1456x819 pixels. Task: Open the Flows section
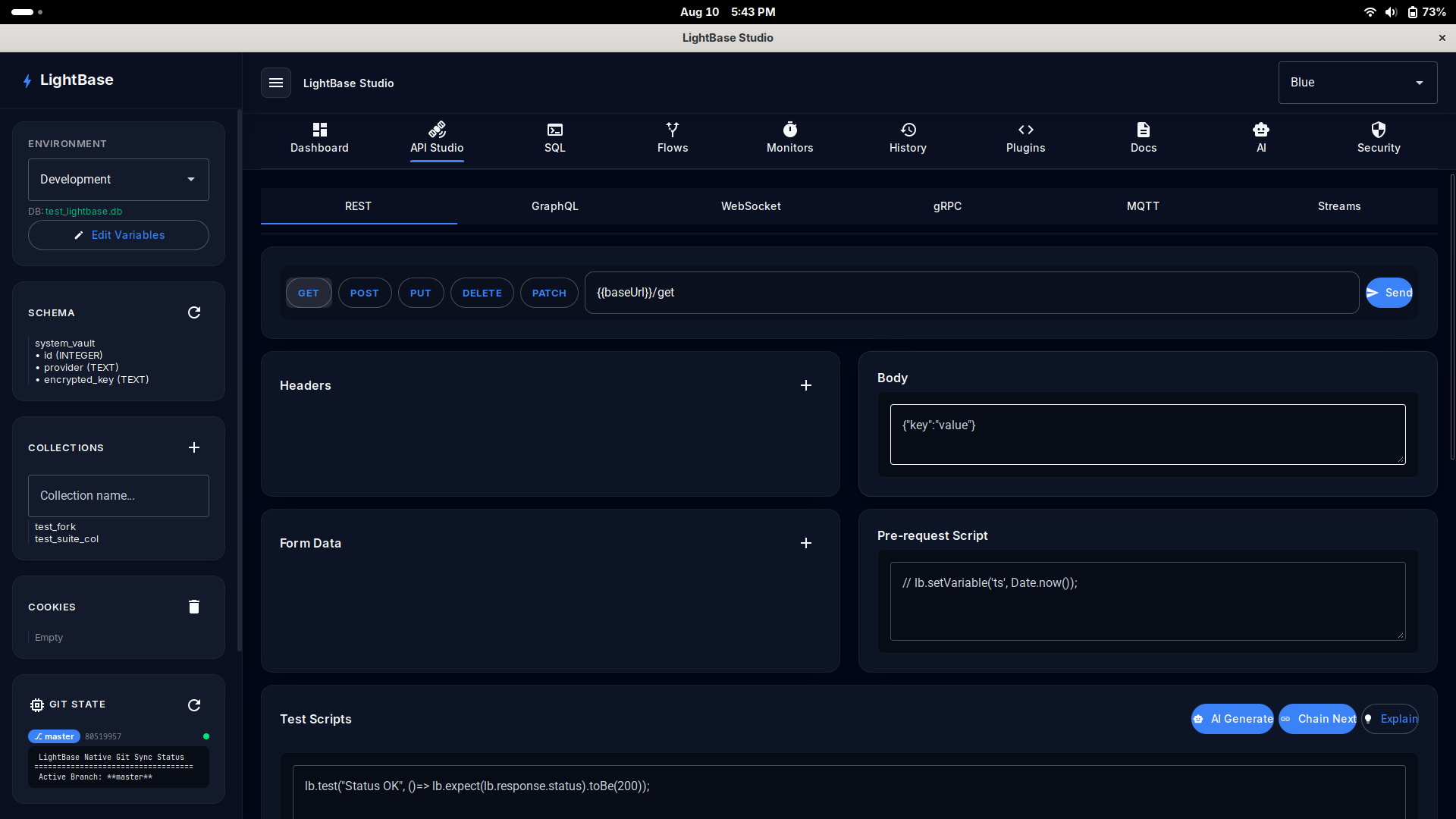point(673,138)
